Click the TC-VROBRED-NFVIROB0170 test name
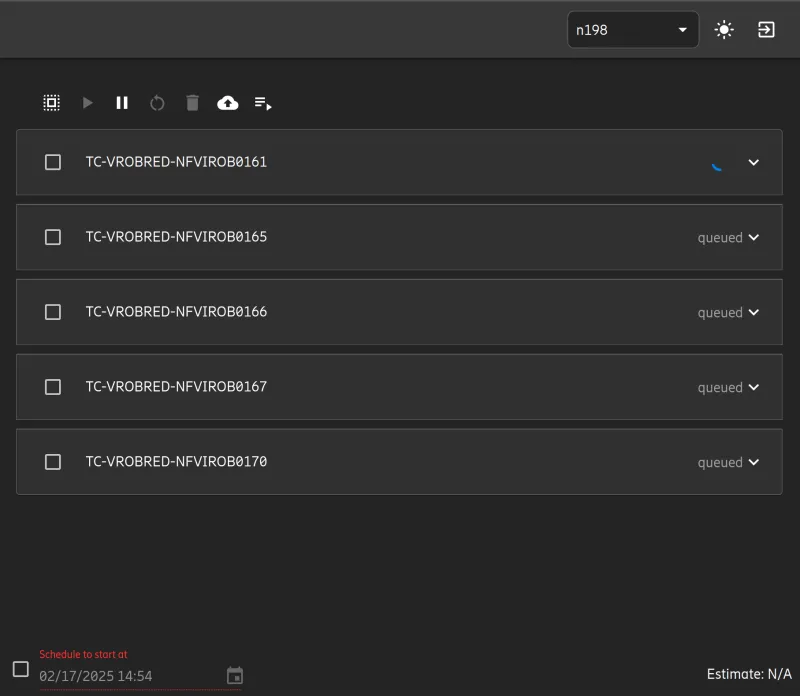This screenshot has height=696, width=800. pos(176,462)
